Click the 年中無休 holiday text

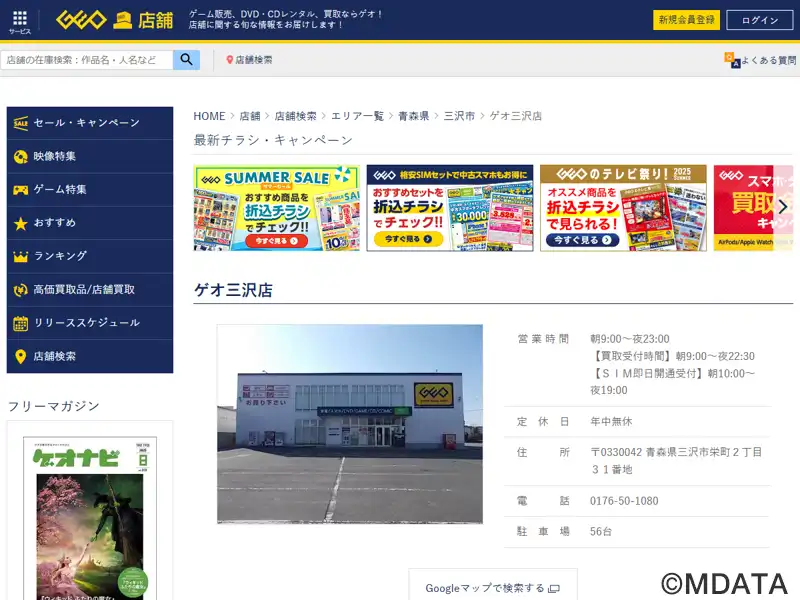coord(611,421)
